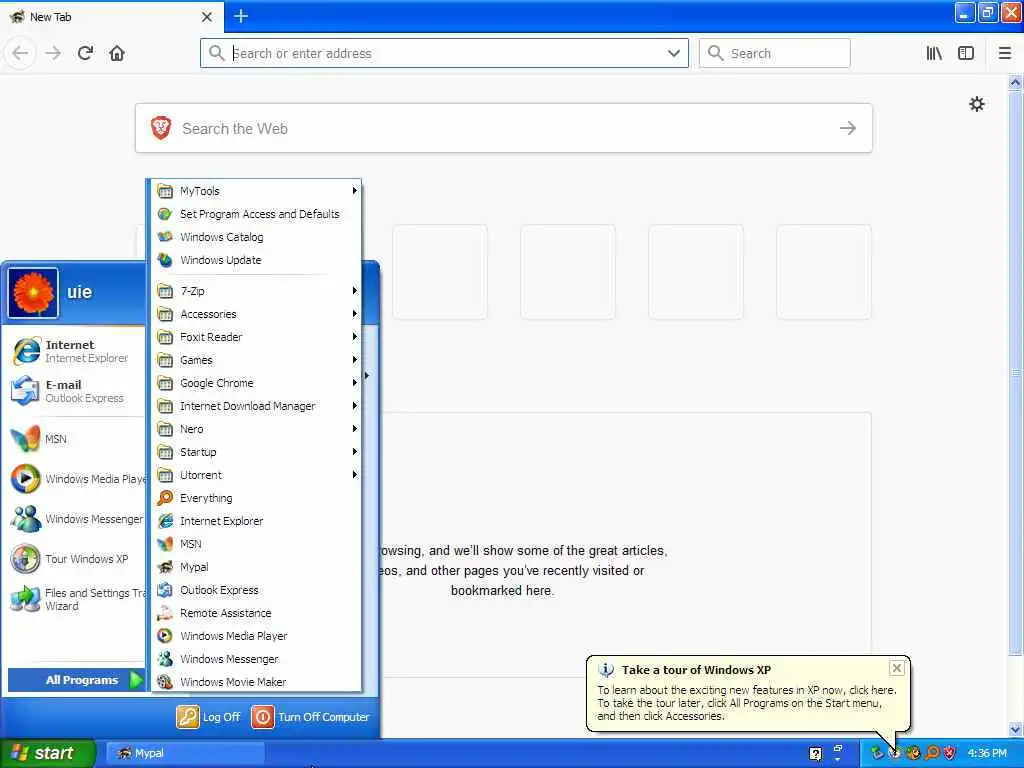Open MSN from start menu left pane
1024x768 pixels.
[76, 439]
